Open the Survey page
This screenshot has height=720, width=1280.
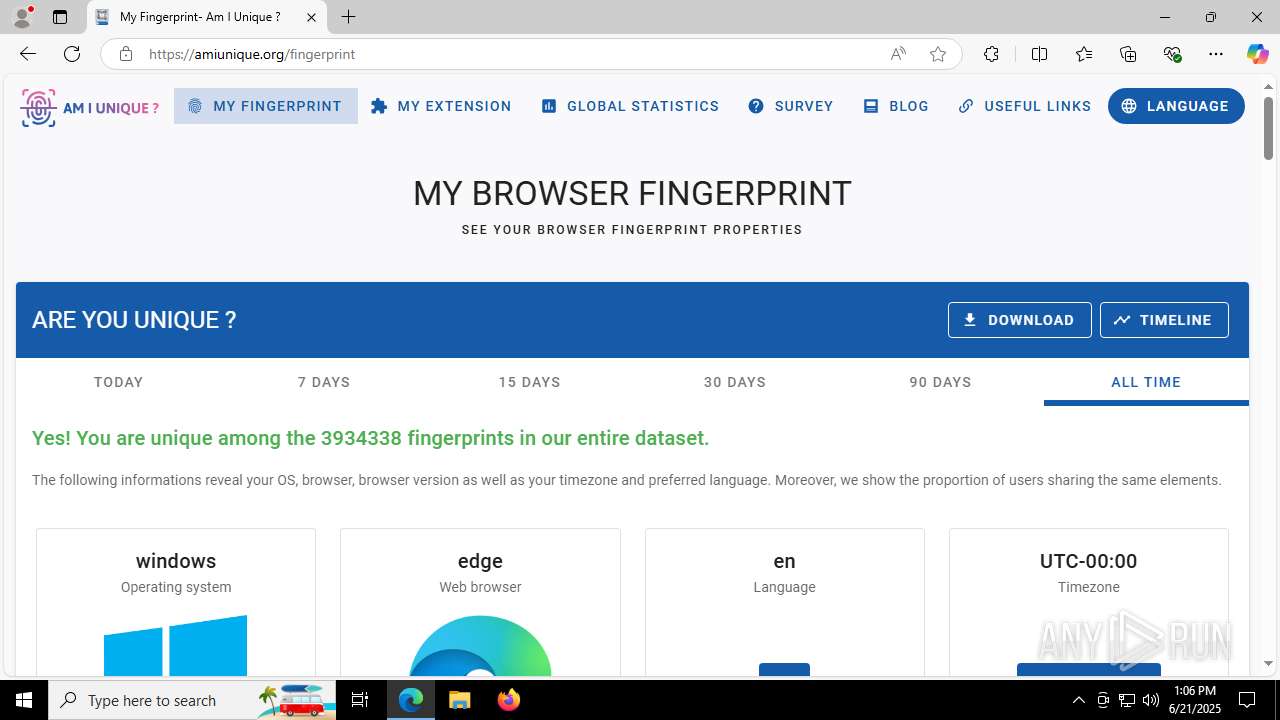(x=791, y=106)
